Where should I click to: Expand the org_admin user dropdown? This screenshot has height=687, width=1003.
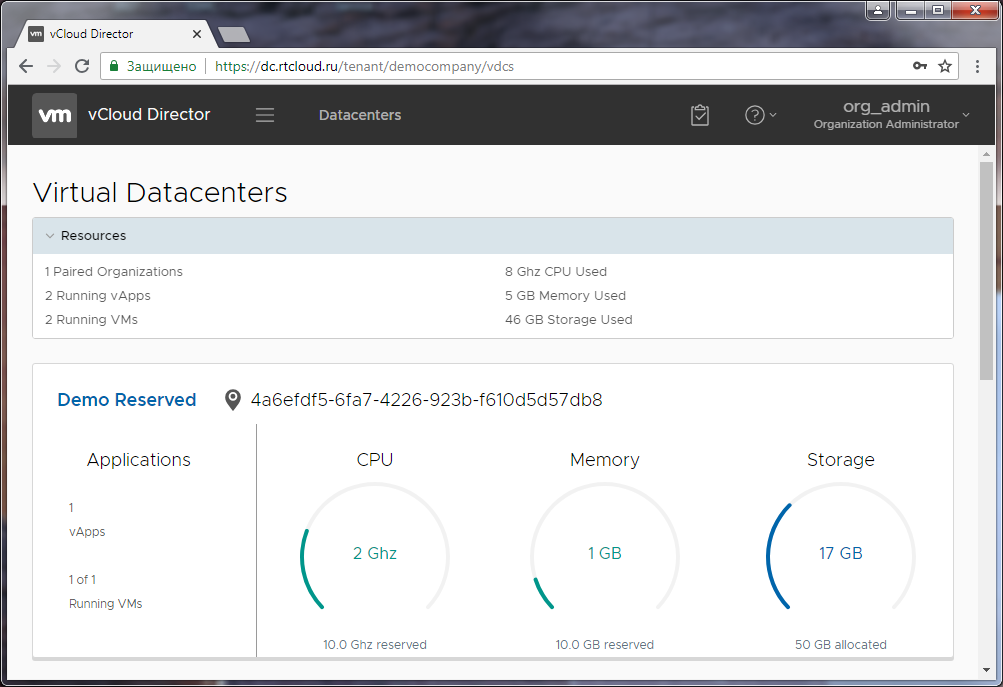(966, 115)
